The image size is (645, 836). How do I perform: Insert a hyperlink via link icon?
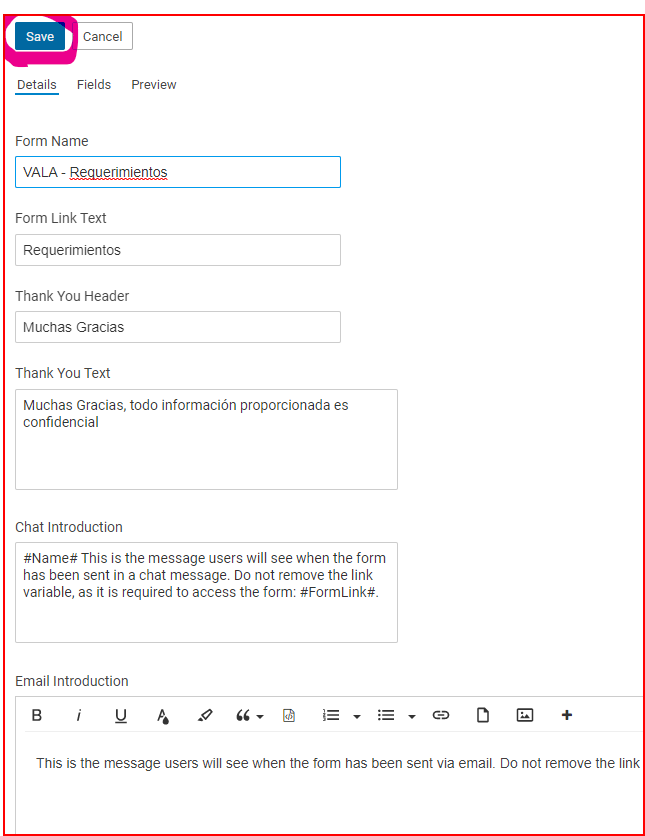tap(441, 715)
